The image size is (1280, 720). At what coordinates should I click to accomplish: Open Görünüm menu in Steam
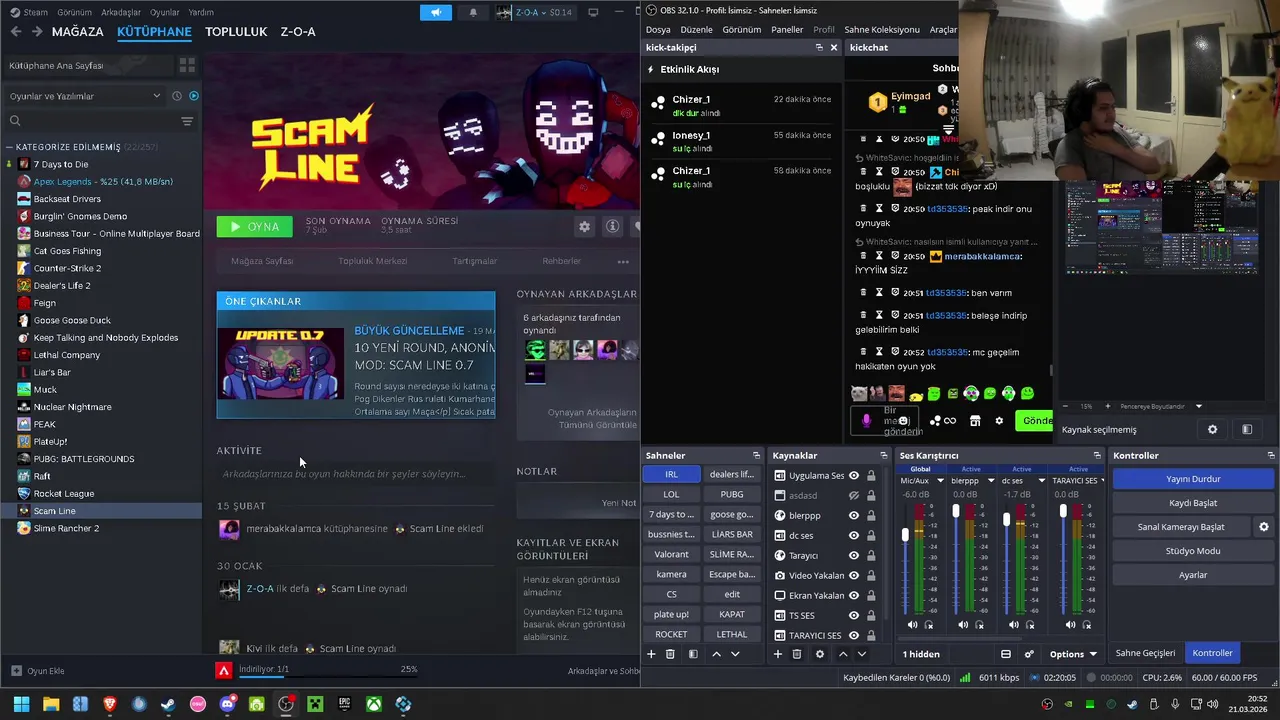tap(74, 12)
